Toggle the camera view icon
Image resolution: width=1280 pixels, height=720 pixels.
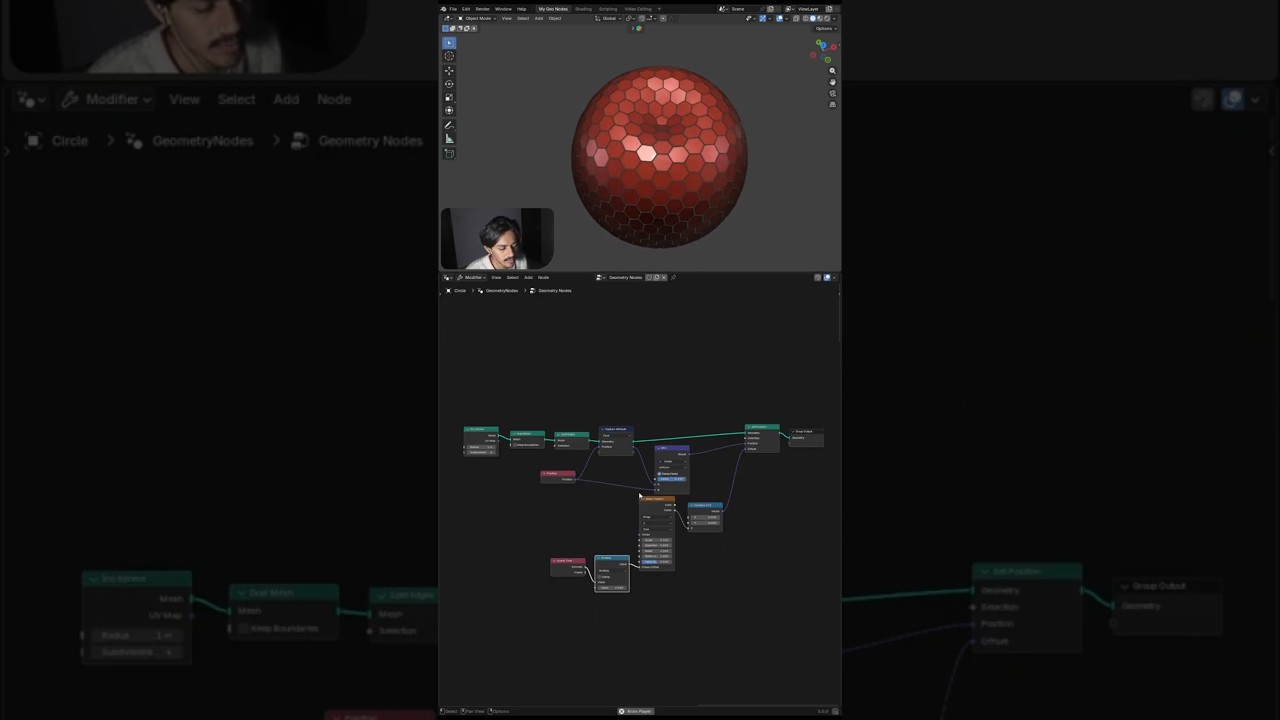(x=832, y=93)
